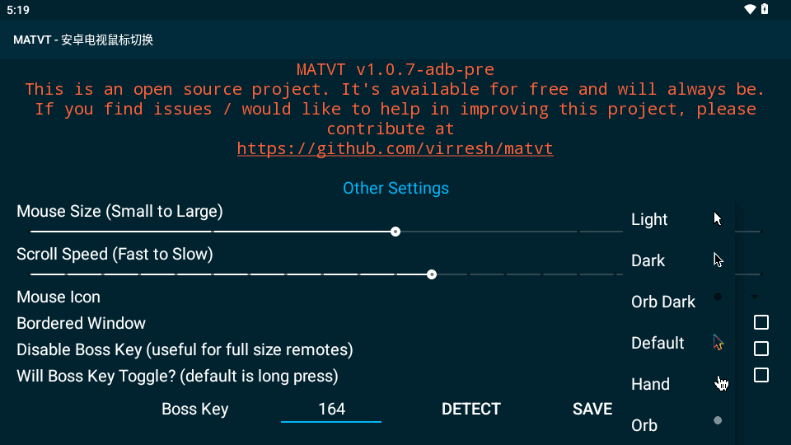791x445 pixels.
Task: Enable the Disable Boss Key checkbox
Action: (761, 349)
